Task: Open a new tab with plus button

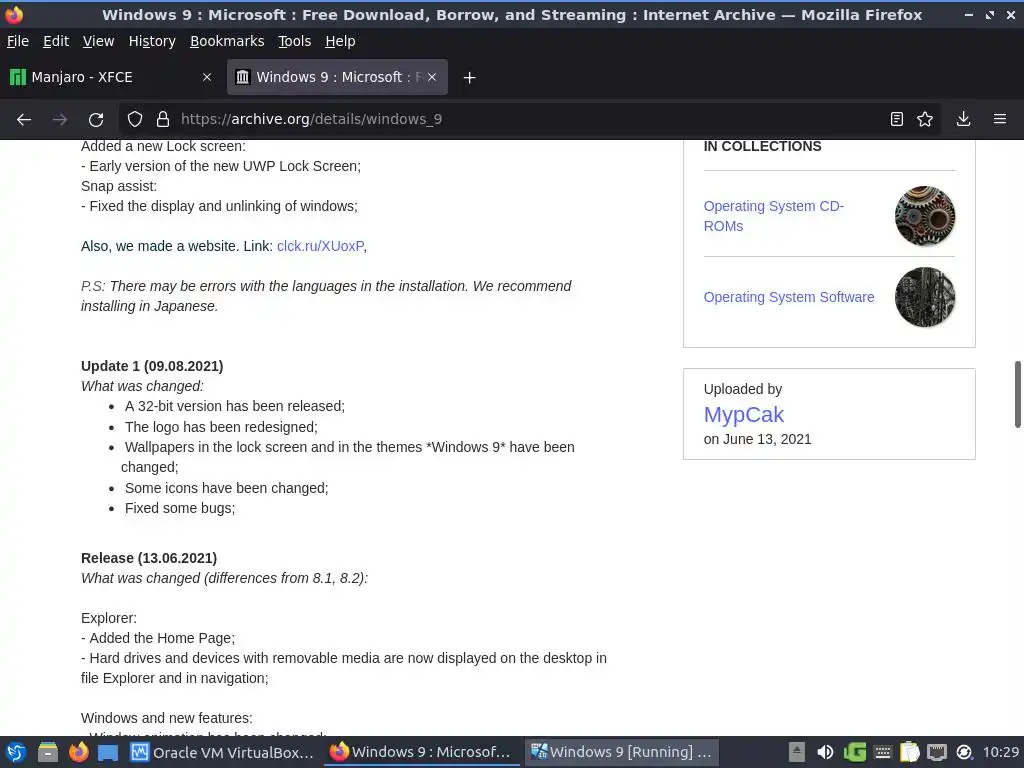Action: 470,78
